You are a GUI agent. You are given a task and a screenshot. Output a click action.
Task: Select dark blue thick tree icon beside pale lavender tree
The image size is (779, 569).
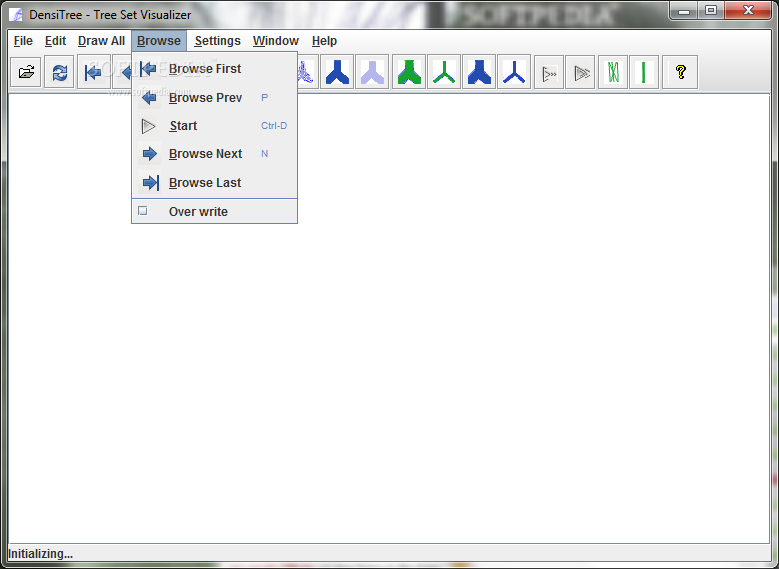pyautogui.click(x=337, y=73)
